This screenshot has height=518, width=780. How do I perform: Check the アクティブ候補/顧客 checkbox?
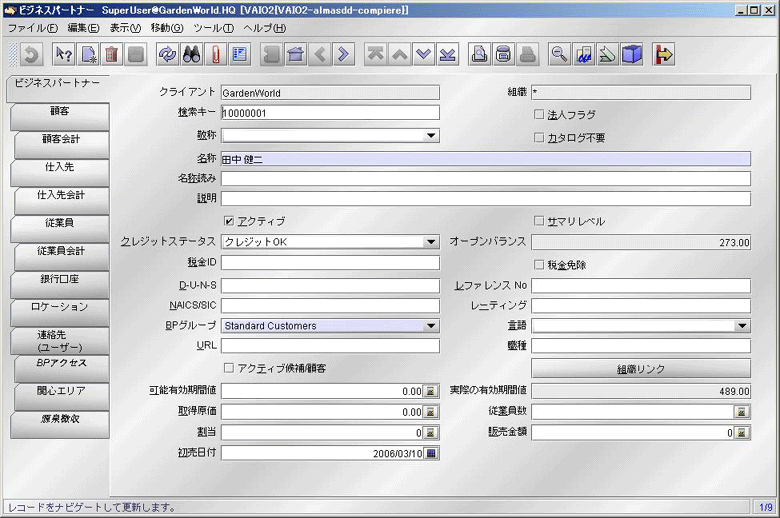pyautogui.click(x=229, y=368)
